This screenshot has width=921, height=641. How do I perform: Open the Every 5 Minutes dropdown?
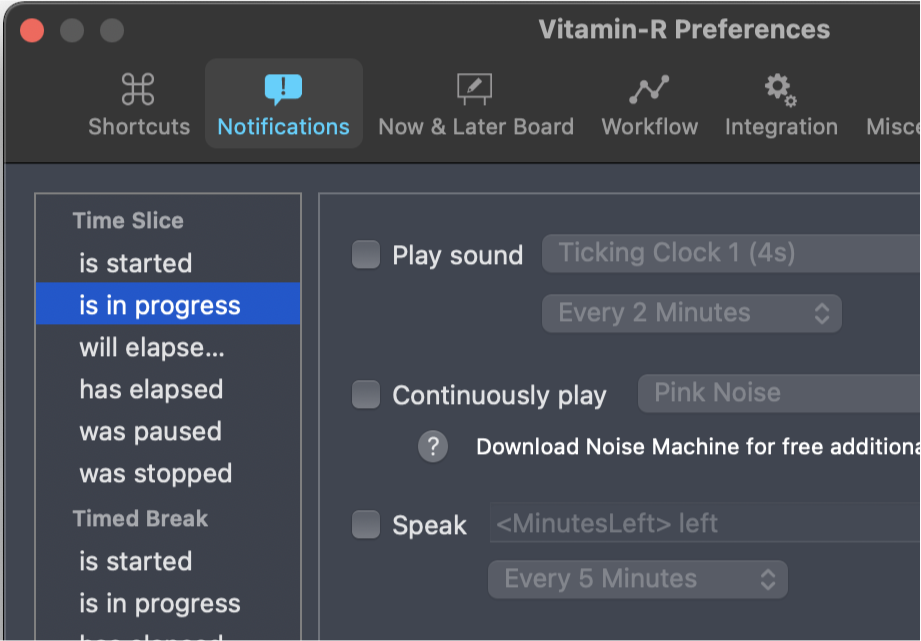[x=637, y=579]
